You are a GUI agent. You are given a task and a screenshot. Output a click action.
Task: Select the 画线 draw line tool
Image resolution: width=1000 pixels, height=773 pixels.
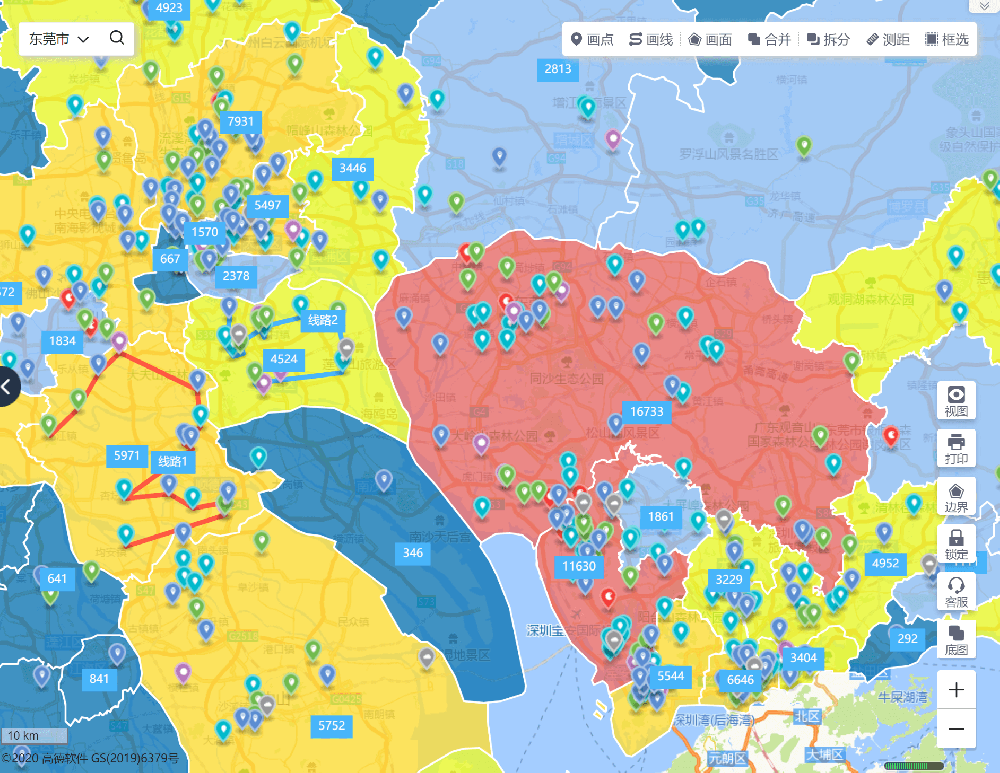coord(651,40)
